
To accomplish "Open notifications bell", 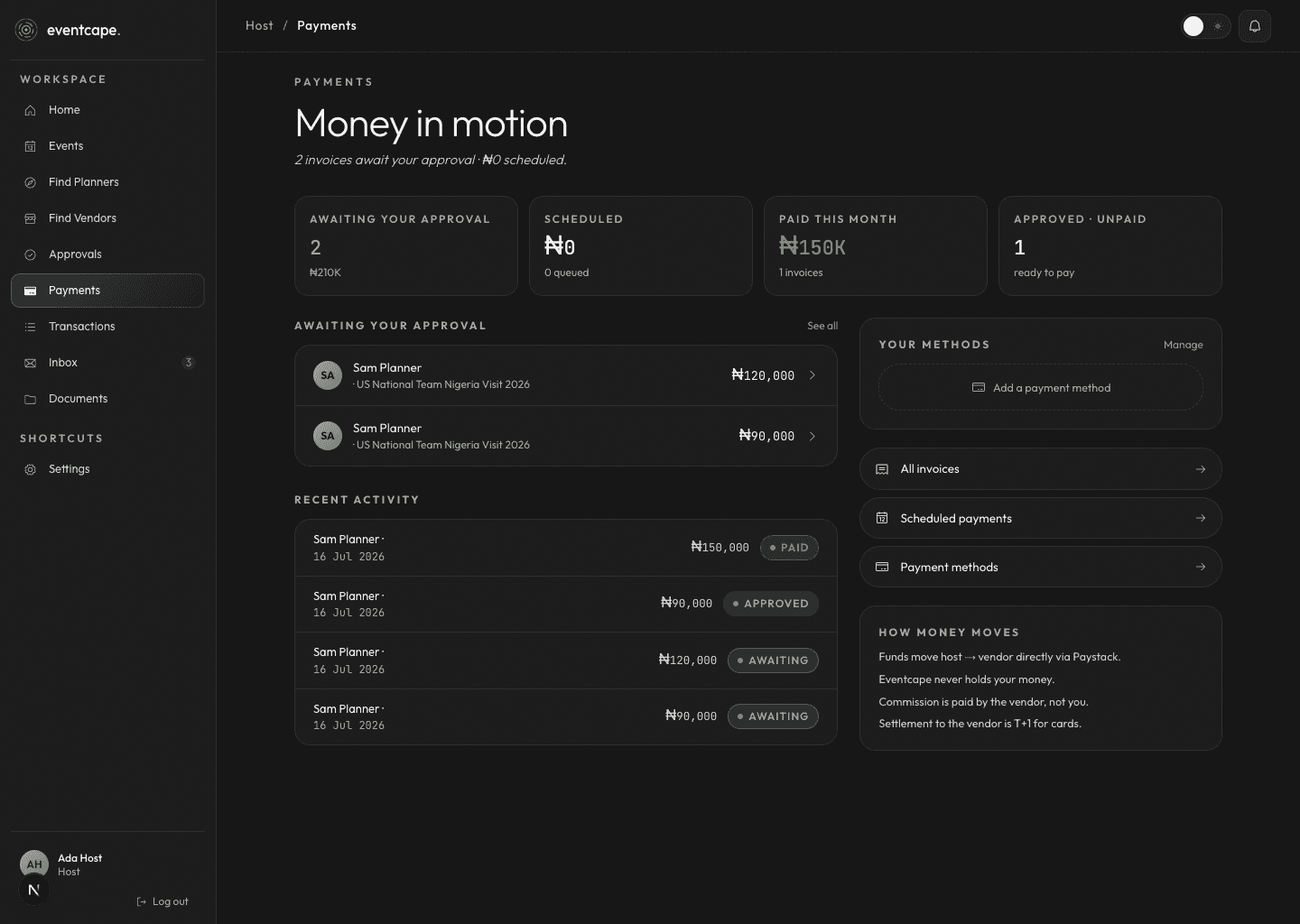I will tap(1254, 26).
